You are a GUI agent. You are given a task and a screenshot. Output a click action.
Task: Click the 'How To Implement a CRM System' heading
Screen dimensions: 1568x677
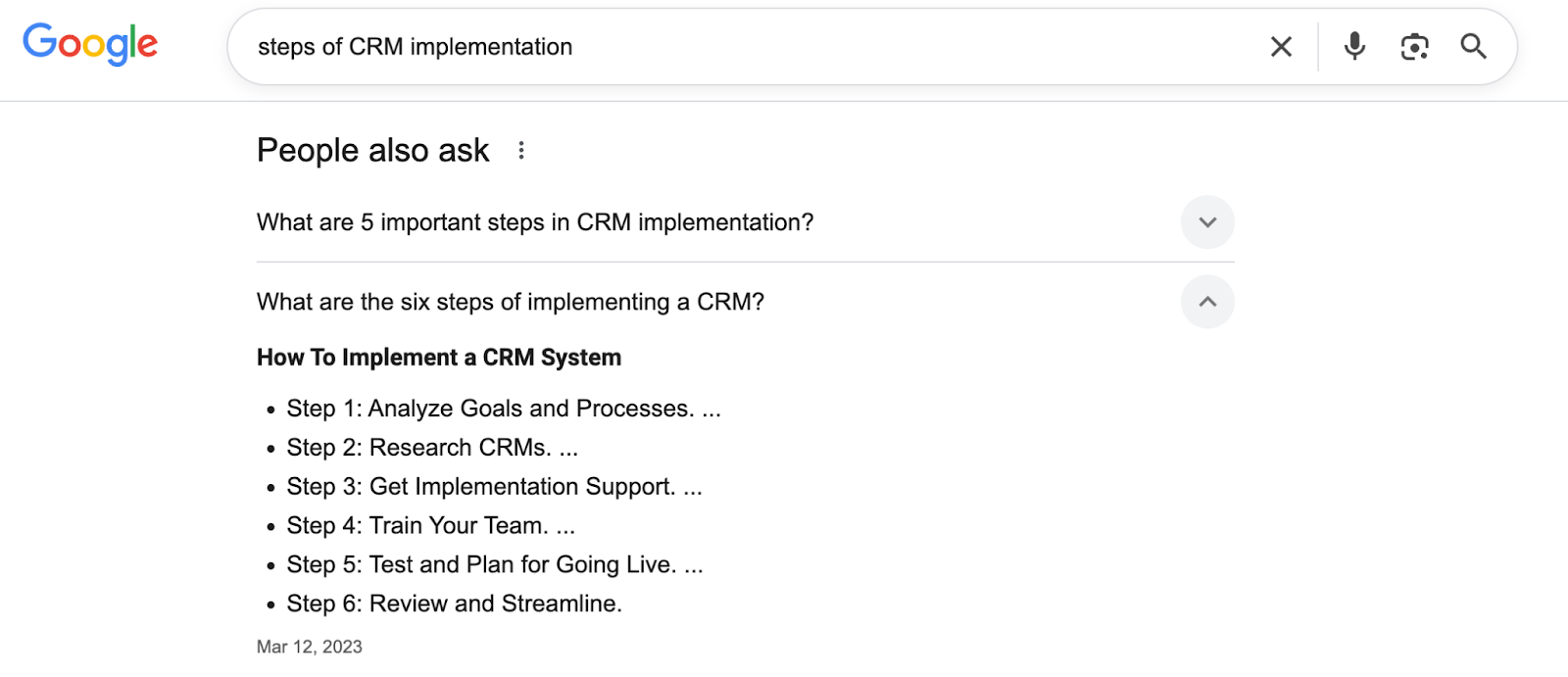tap(439, 358)
